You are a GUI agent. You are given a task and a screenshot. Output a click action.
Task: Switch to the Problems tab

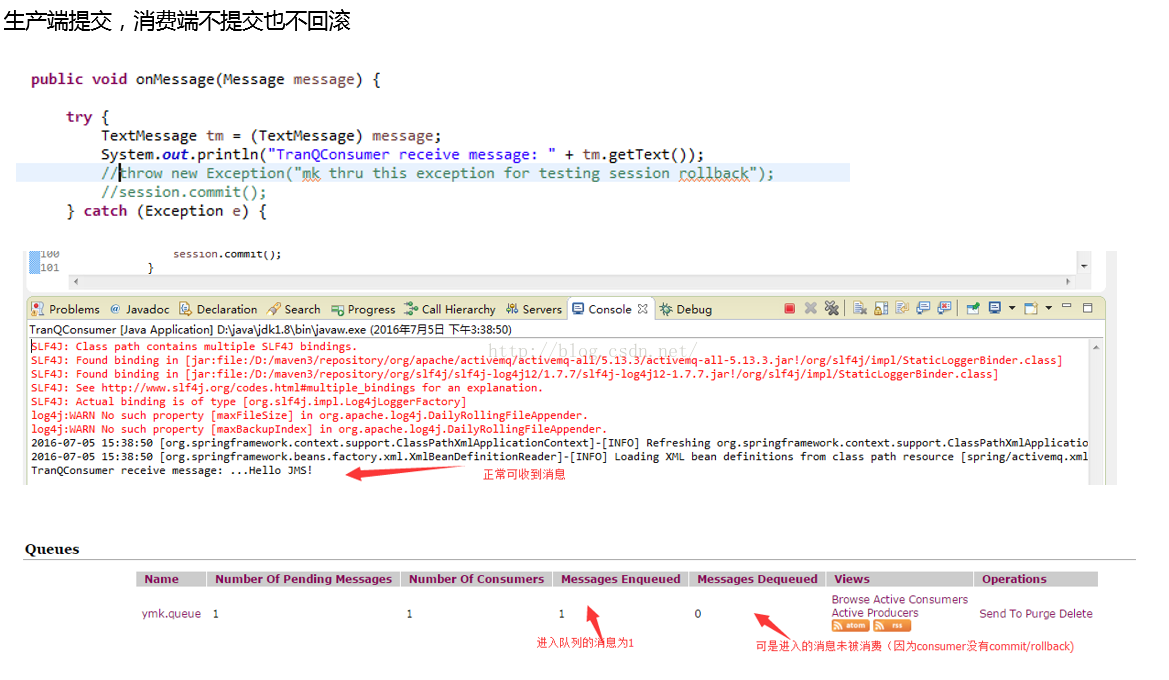tap(66, 309)
